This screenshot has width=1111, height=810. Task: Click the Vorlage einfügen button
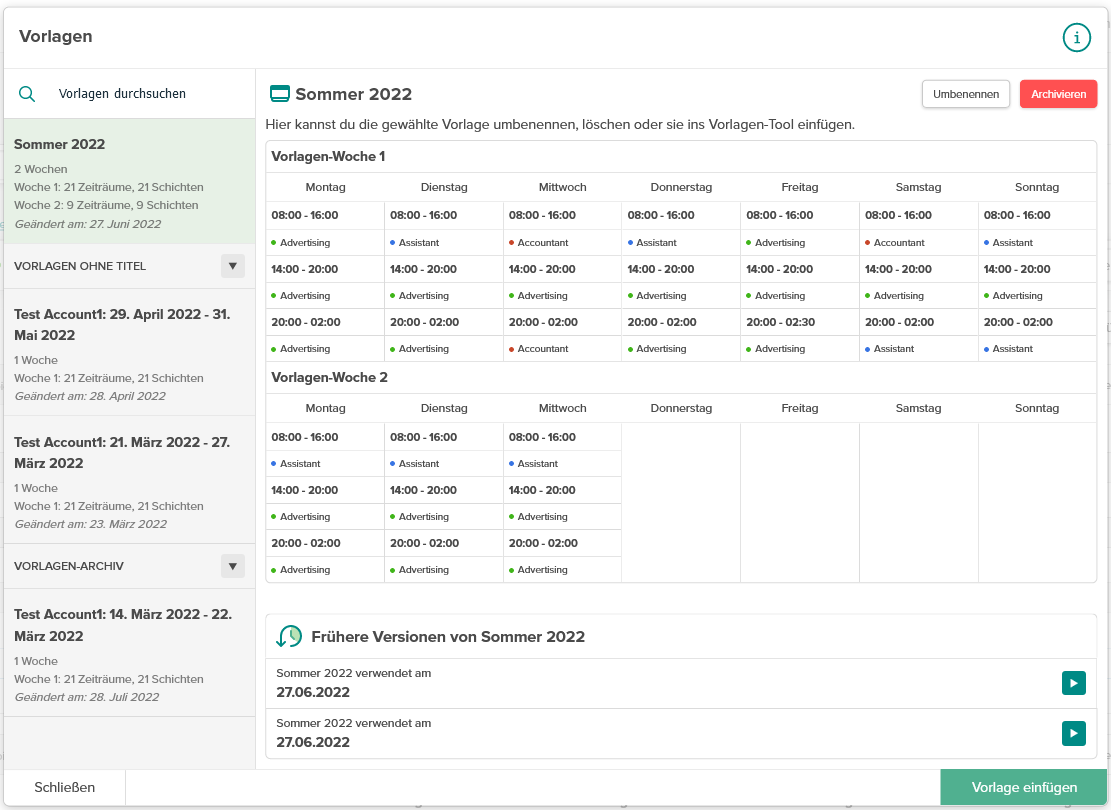1024,787
